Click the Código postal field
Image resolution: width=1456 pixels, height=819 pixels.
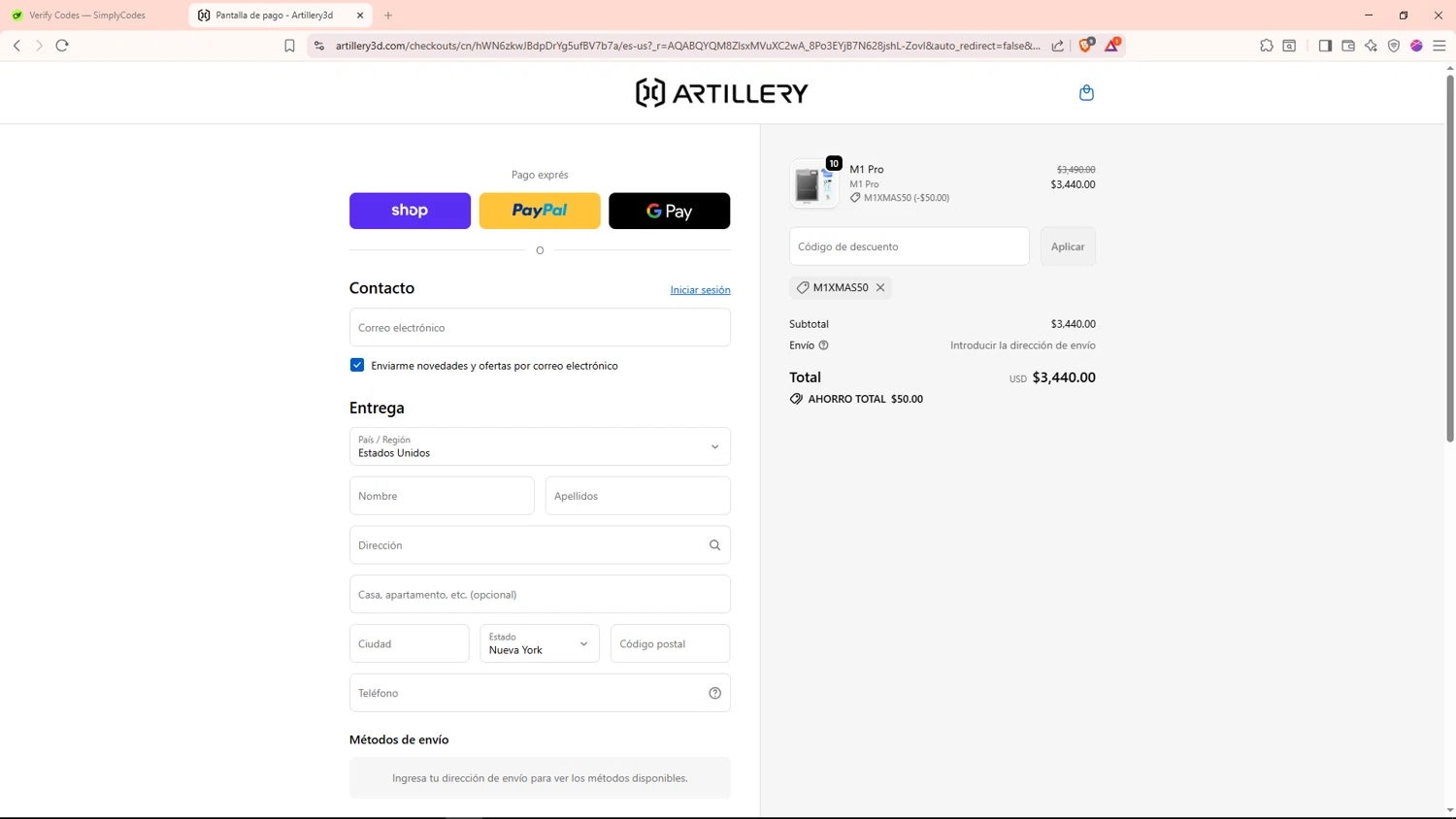[x=671, y=643]
